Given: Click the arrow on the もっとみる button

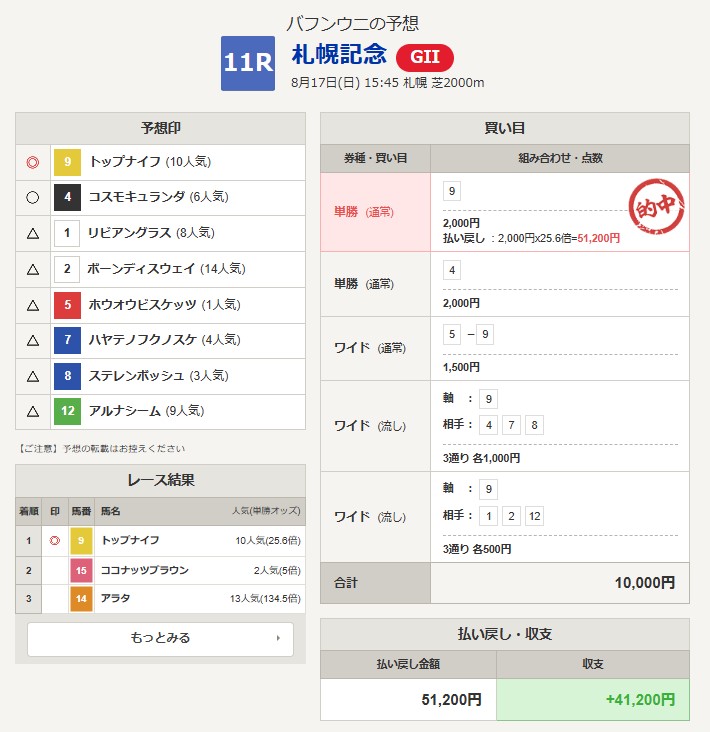Looking at the screenshot, I should point(277,638).
